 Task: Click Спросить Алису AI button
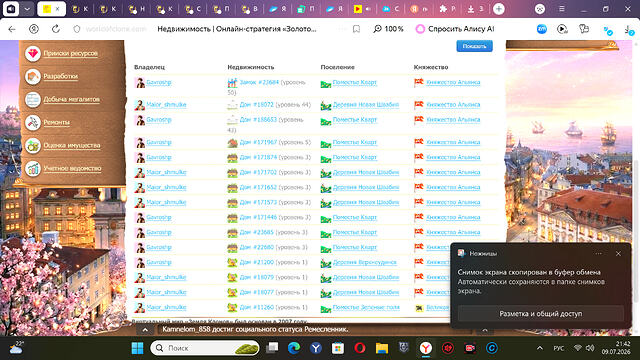pyautogui.click(x=455, y=29)
